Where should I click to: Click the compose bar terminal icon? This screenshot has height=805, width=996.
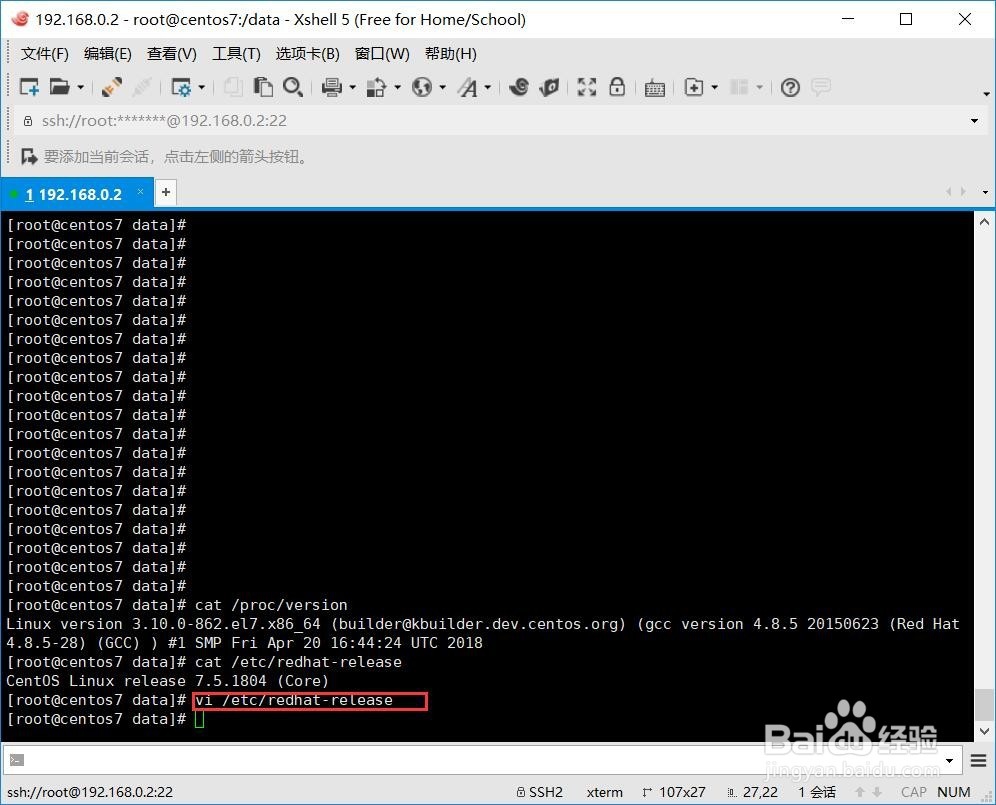17,760
